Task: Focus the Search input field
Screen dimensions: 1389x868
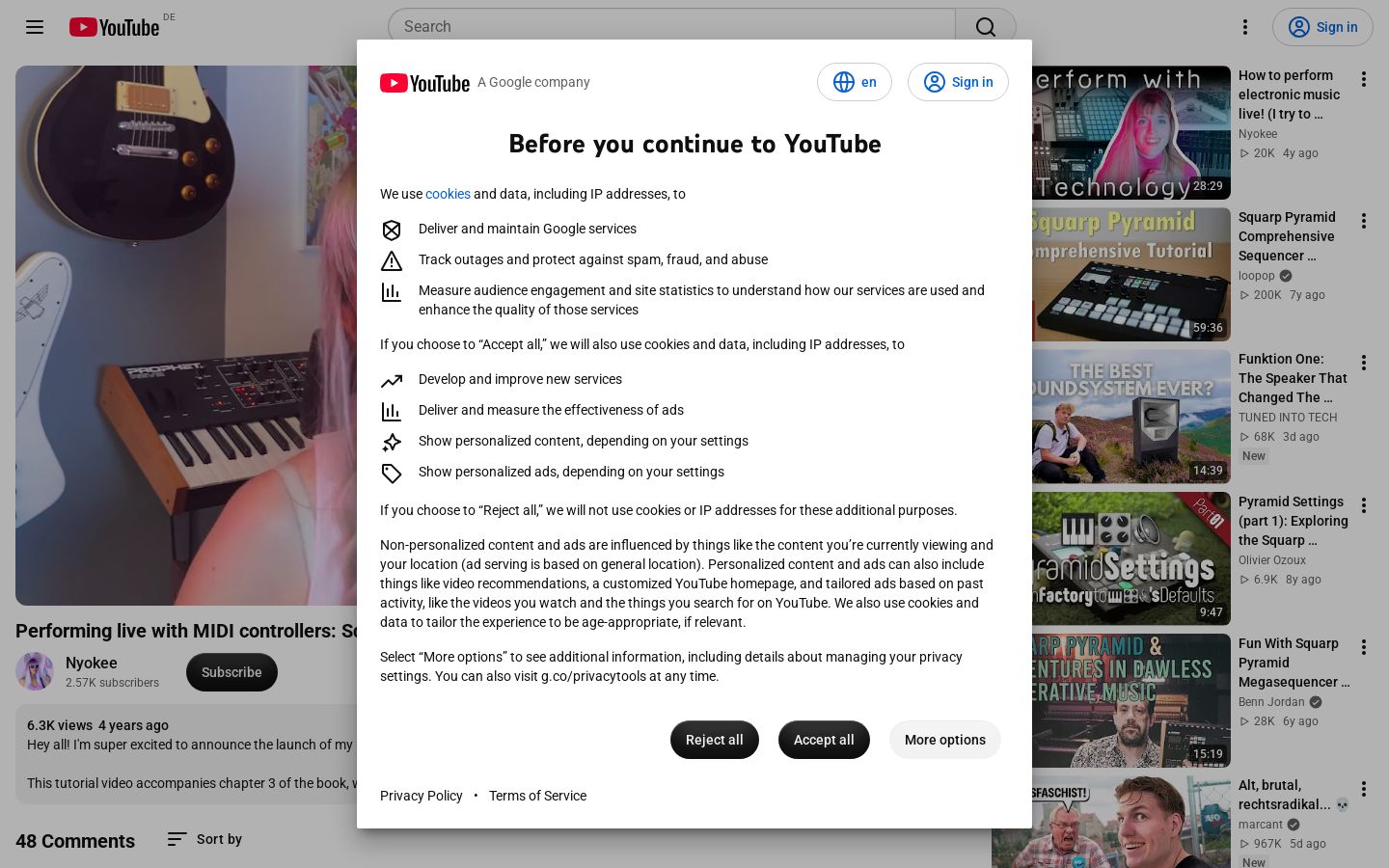Action: [x=671, y=27]
